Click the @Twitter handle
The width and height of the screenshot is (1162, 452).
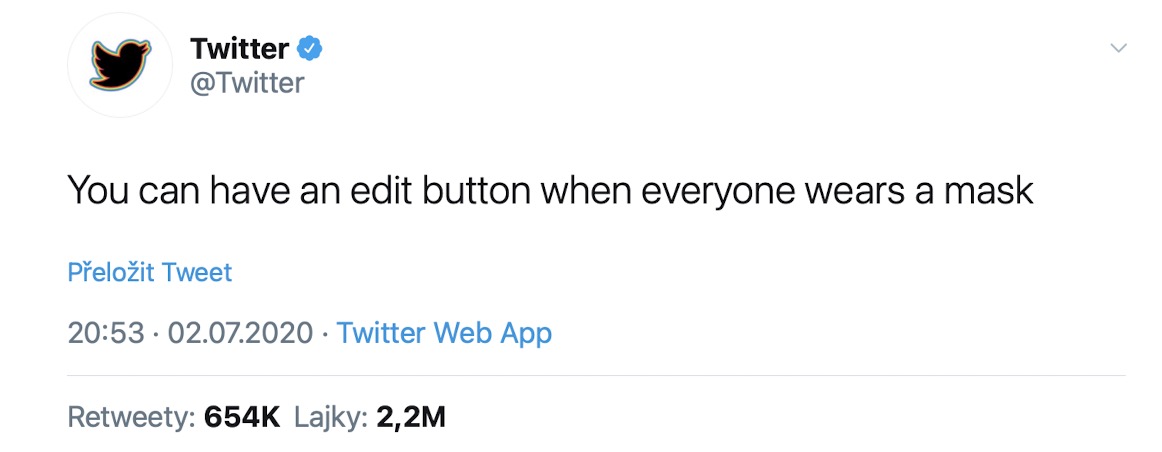point(247,82)
